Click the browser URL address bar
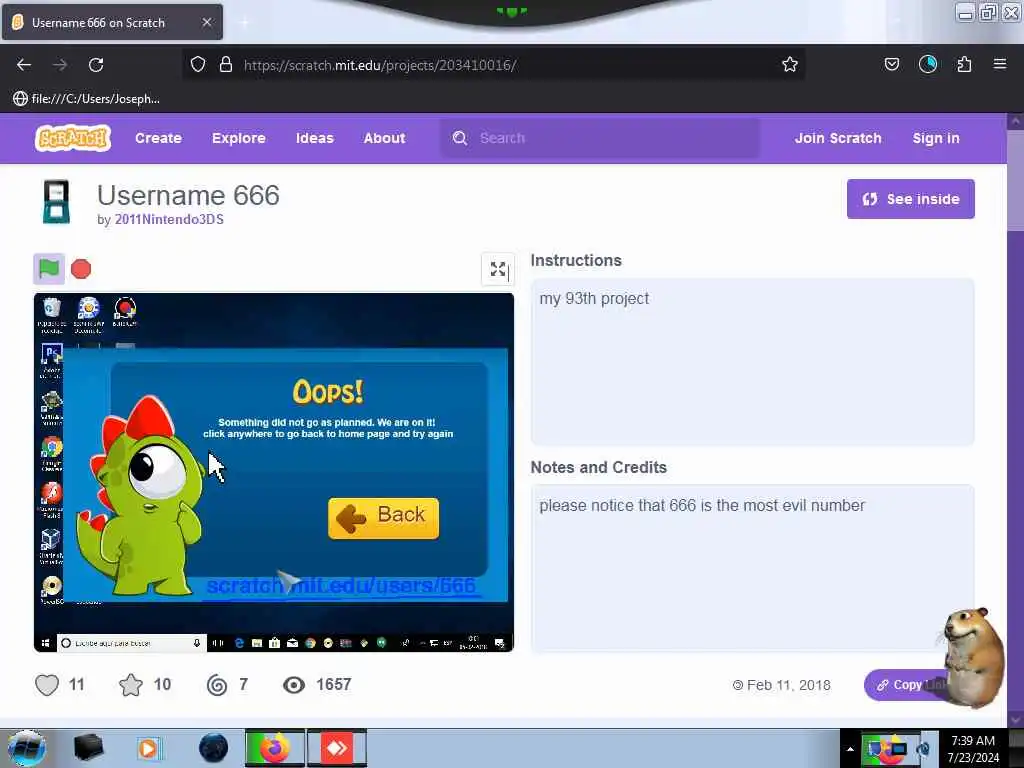The width and height of the screenshot is (1024, 768). (494, 65)
